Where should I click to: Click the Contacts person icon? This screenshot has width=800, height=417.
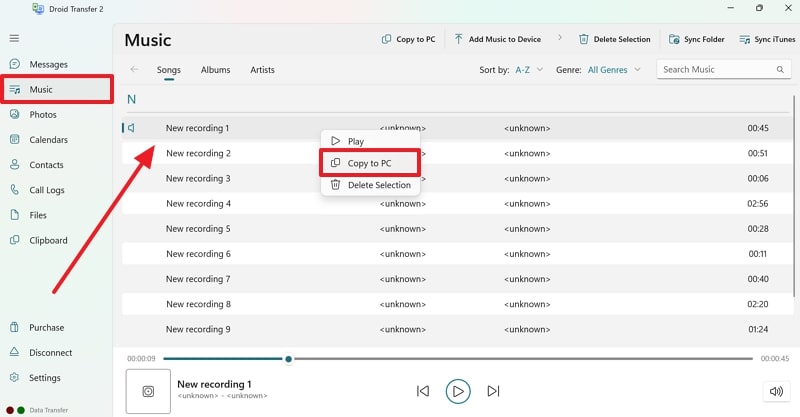(x=15, y=164)
